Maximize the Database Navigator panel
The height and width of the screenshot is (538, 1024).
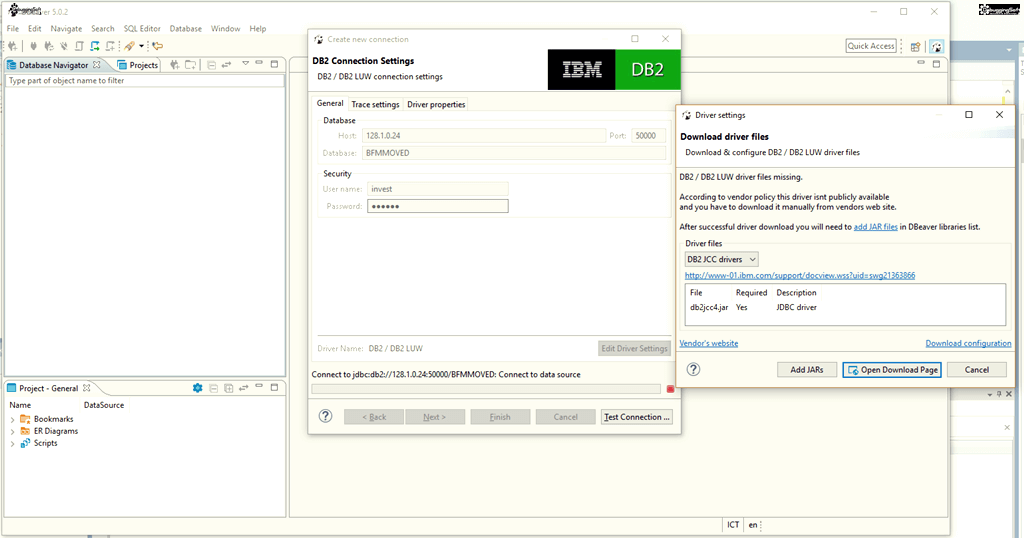point(274,64)
